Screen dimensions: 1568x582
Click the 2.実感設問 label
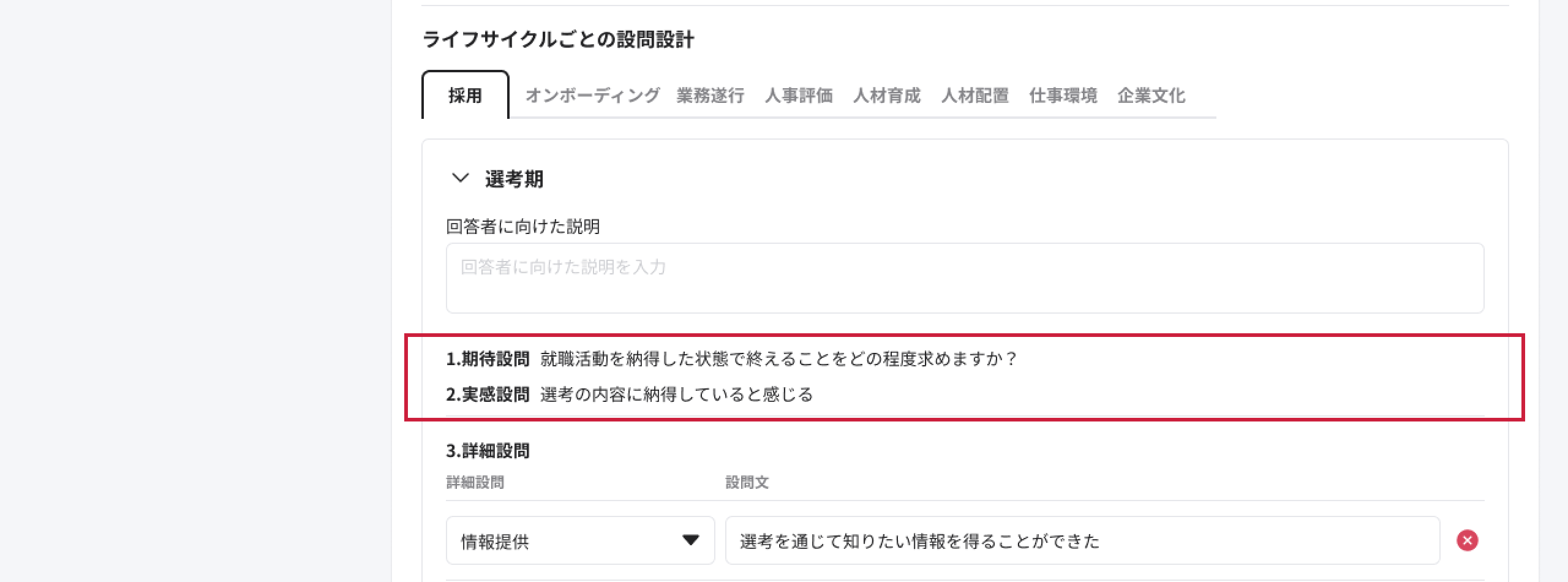click(x=488, y=395)
